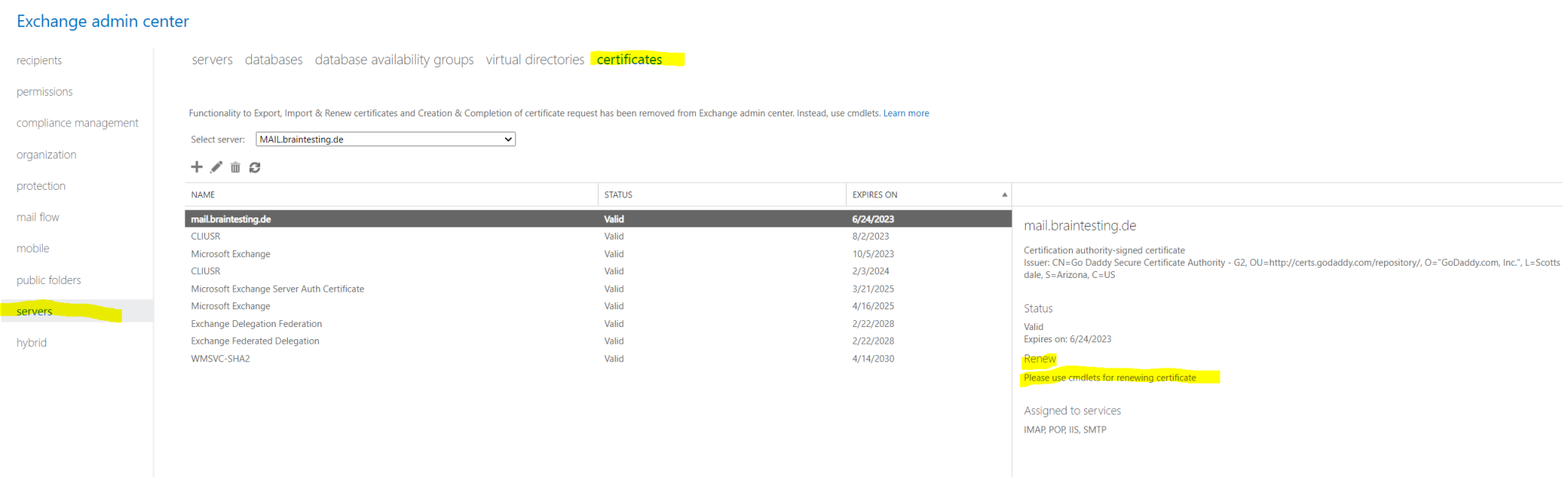Open the virtual directories tab

pyautogui.click(x=534, y=60)
